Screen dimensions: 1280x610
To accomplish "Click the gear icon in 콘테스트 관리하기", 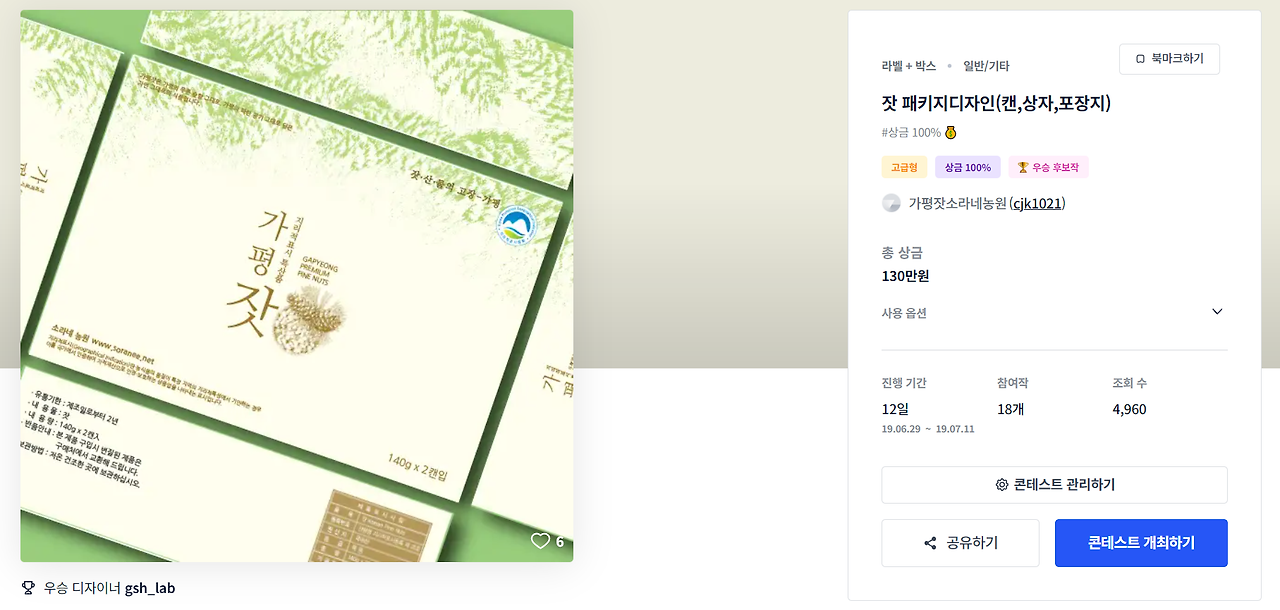I will pos(1001,485).
